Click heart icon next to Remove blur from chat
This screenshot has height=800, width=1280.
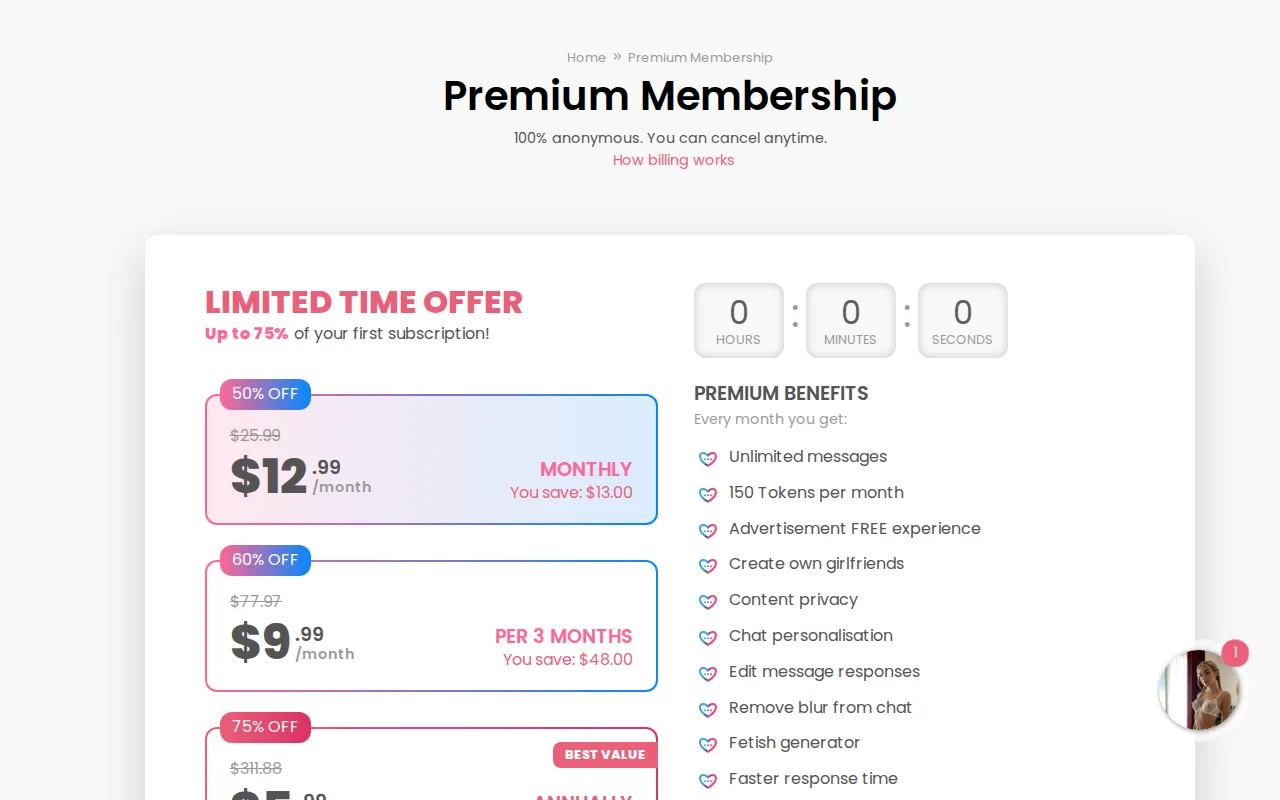tap(708, 710)
